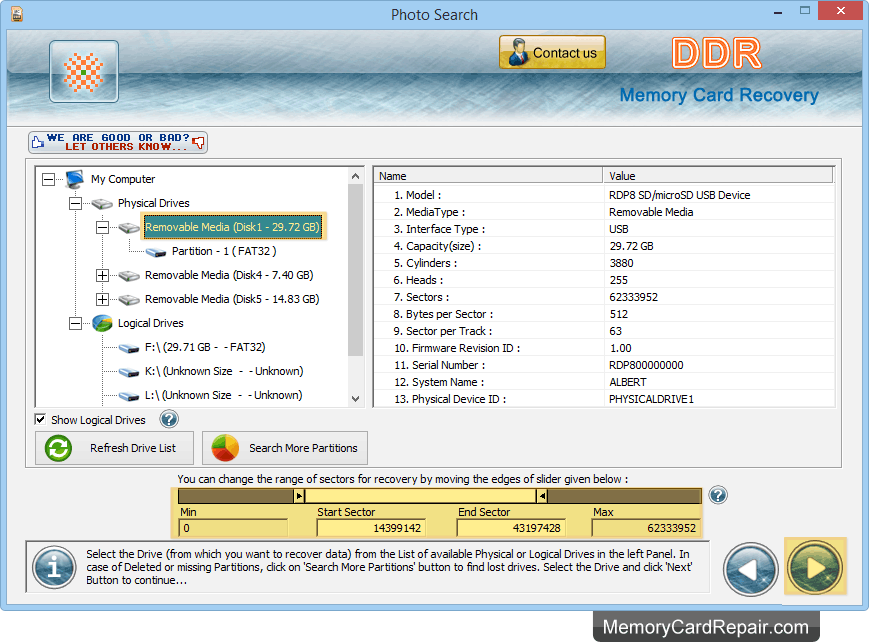Toggle the Show Logical Drives checkbox
The image size is (869, 642).
[x=41, y=420]
